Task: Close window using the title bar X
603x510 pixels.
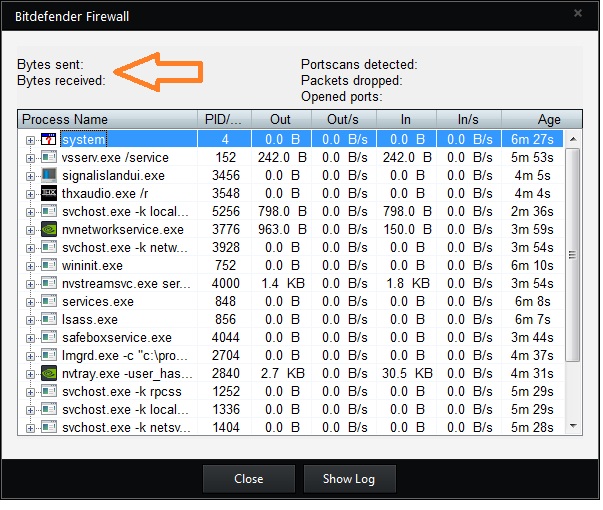Action: [x=578, y=13]
